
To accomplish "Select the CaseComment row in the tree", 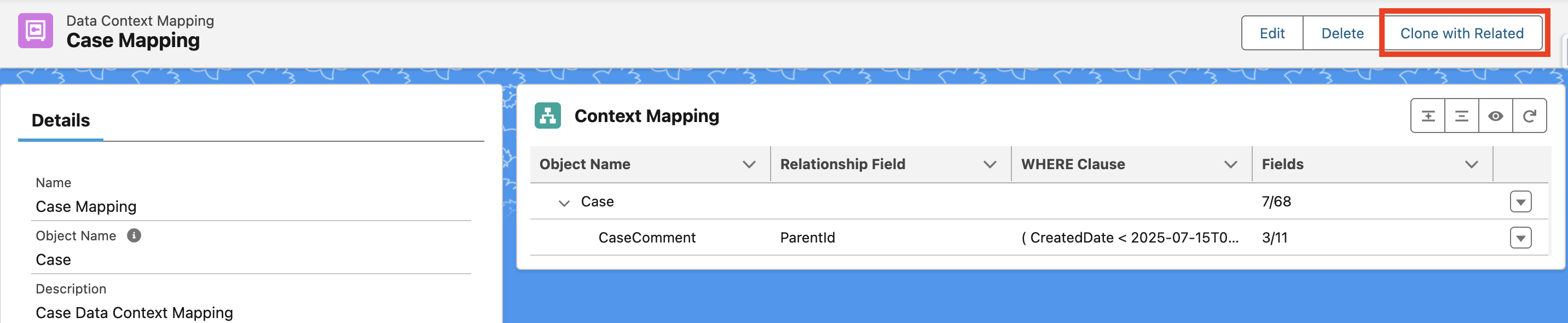I will pyautogui.click(x=646, y=238).
